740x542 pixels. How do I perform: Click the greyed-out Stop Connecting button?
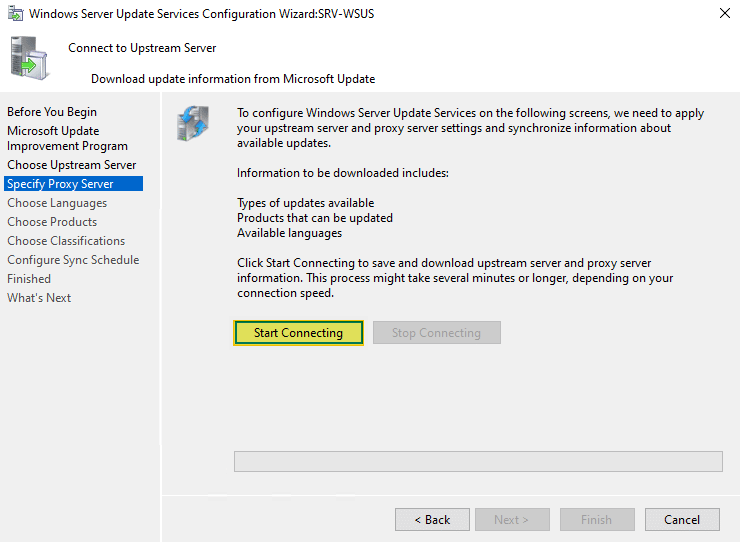click(x=437, y=333)
